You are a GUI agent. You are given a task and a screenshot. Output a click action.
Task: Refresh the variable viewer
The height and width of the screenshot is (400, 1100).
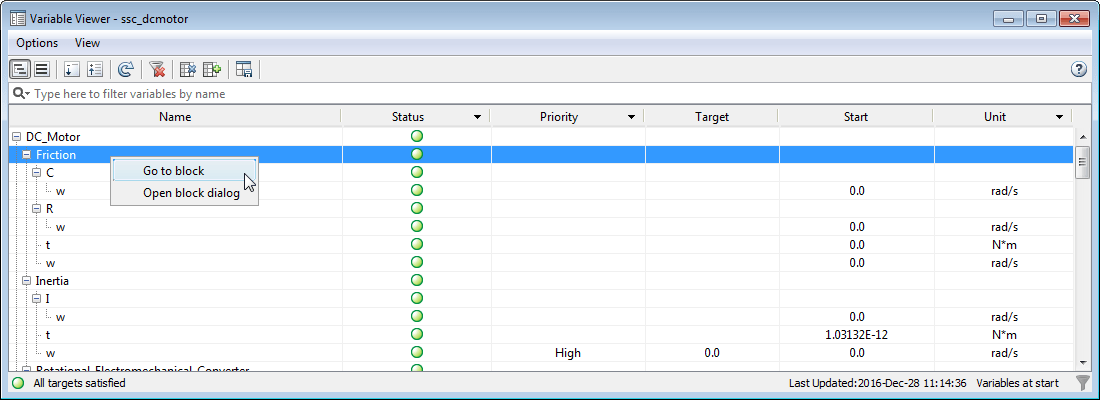126,69
